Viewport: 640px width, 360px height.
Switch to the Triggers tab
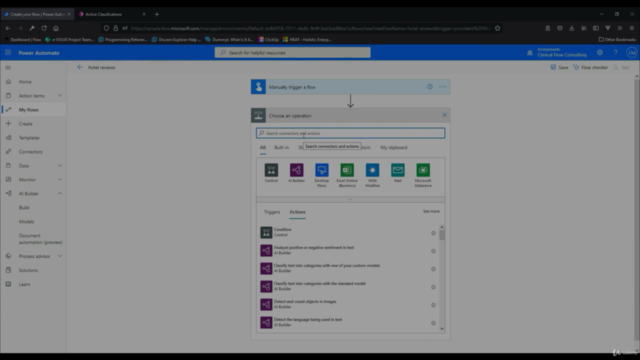point(272,212)
